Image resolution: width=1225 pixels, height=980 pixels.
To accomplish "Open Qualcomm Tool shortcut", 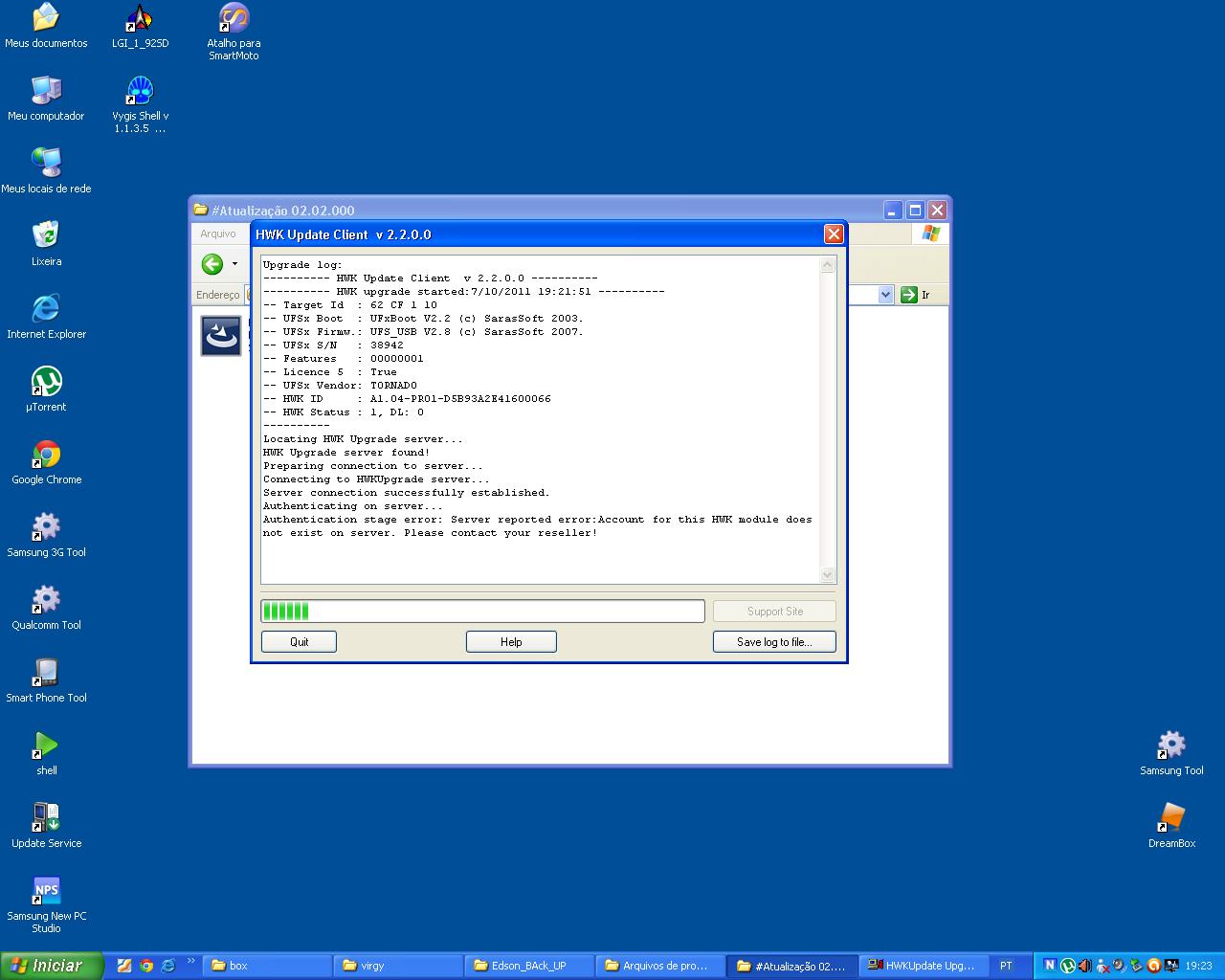I will [x=45, y=608].
